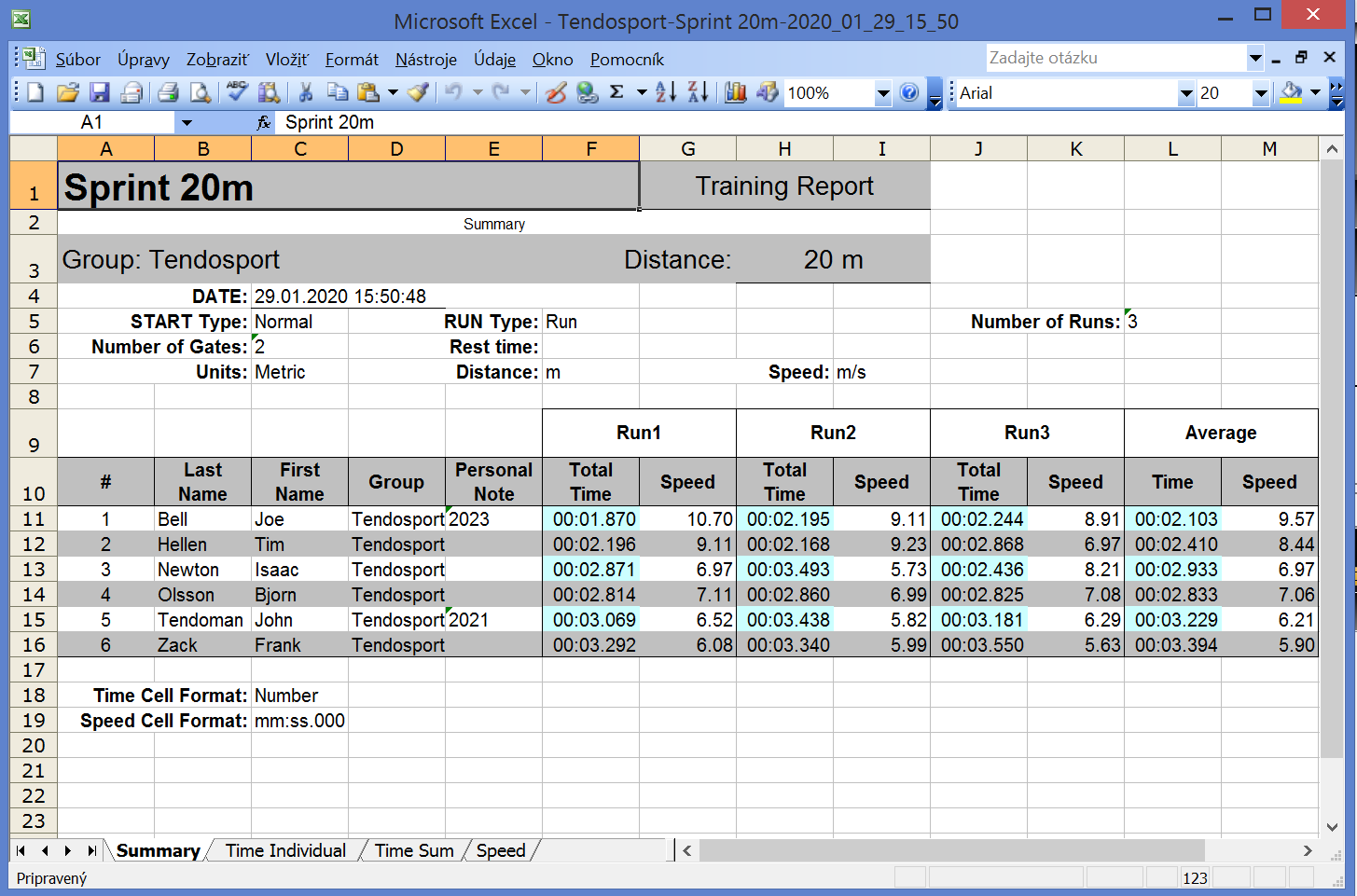This screenshot has width=1357, height=896.
Task: Open Paste options dropdown arrow
Action: [x=393, y=92]
